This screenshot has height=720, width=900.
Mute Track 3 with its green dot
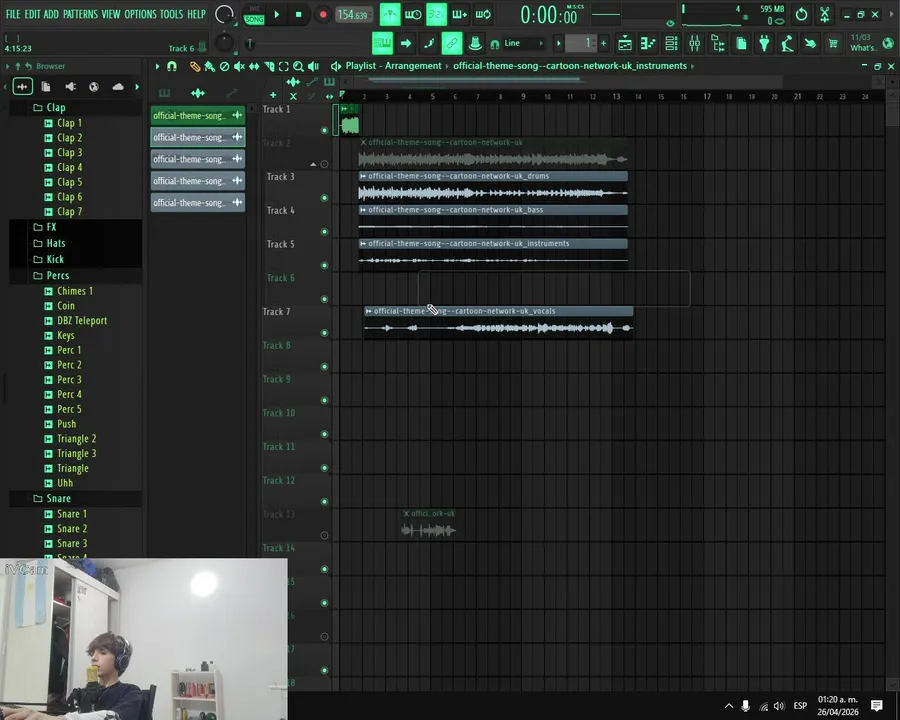(x=324, y=198)
